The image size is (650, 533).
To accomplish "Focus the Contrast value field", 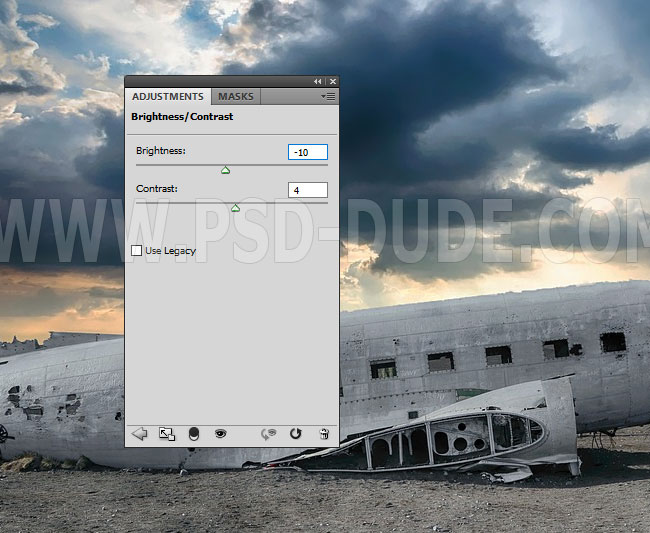I will click(x=308, y=190).
